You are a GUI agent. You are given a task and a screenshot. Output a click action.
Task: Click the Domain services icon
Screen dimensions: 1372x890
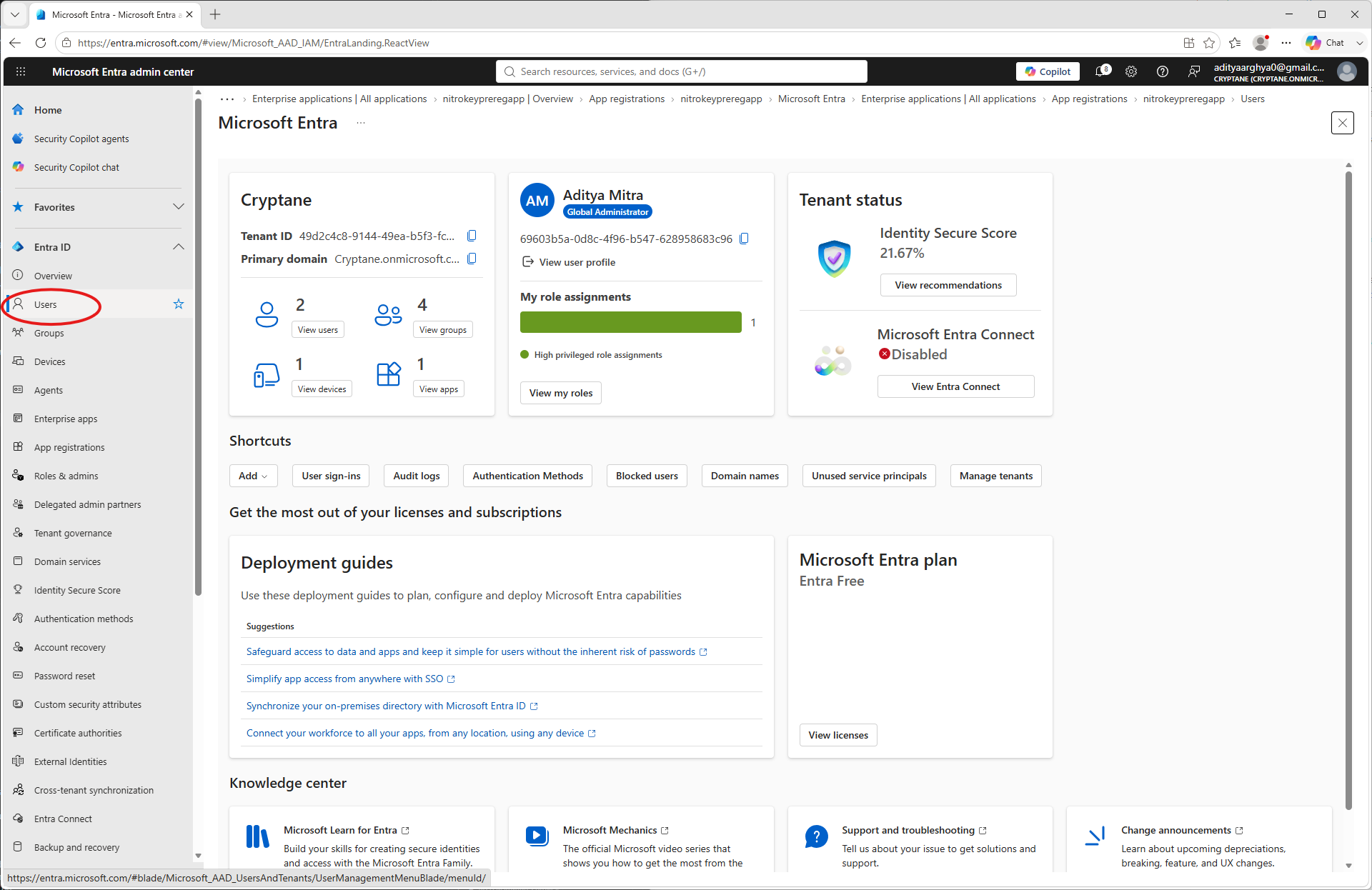(x=19, y=561)
